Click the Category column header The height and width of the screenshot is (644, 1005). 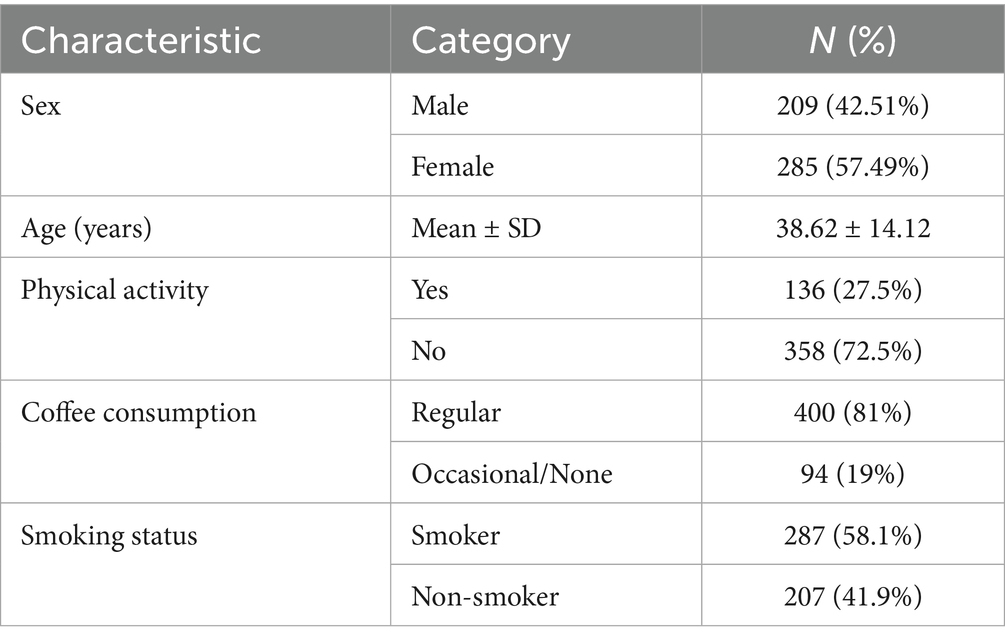pyautogui.click(x=491, y=41)
